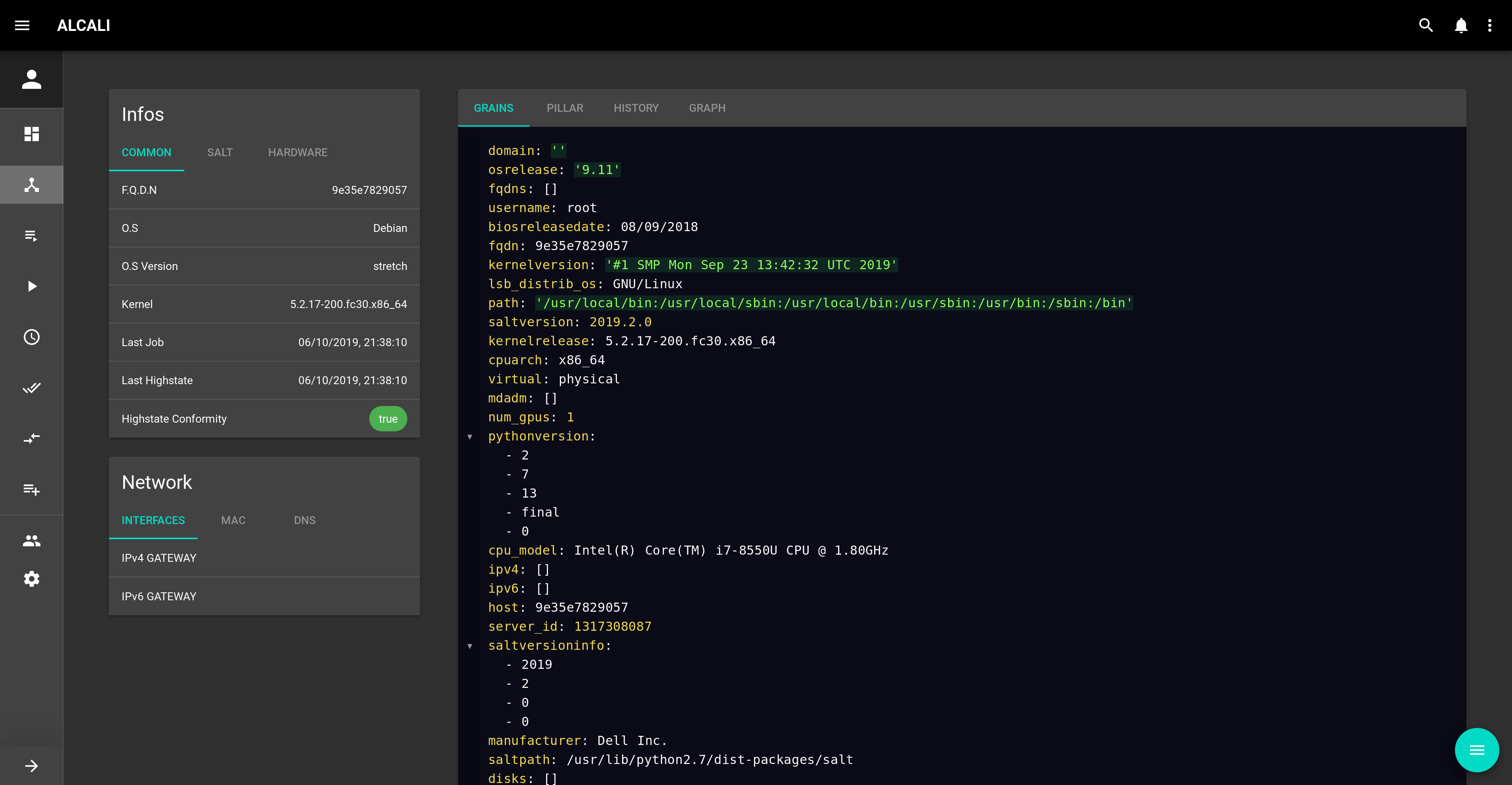Viewport: 1512px width, 785px height.
Task: Click the teal floating action button
Action: [x=1476, y=750]
